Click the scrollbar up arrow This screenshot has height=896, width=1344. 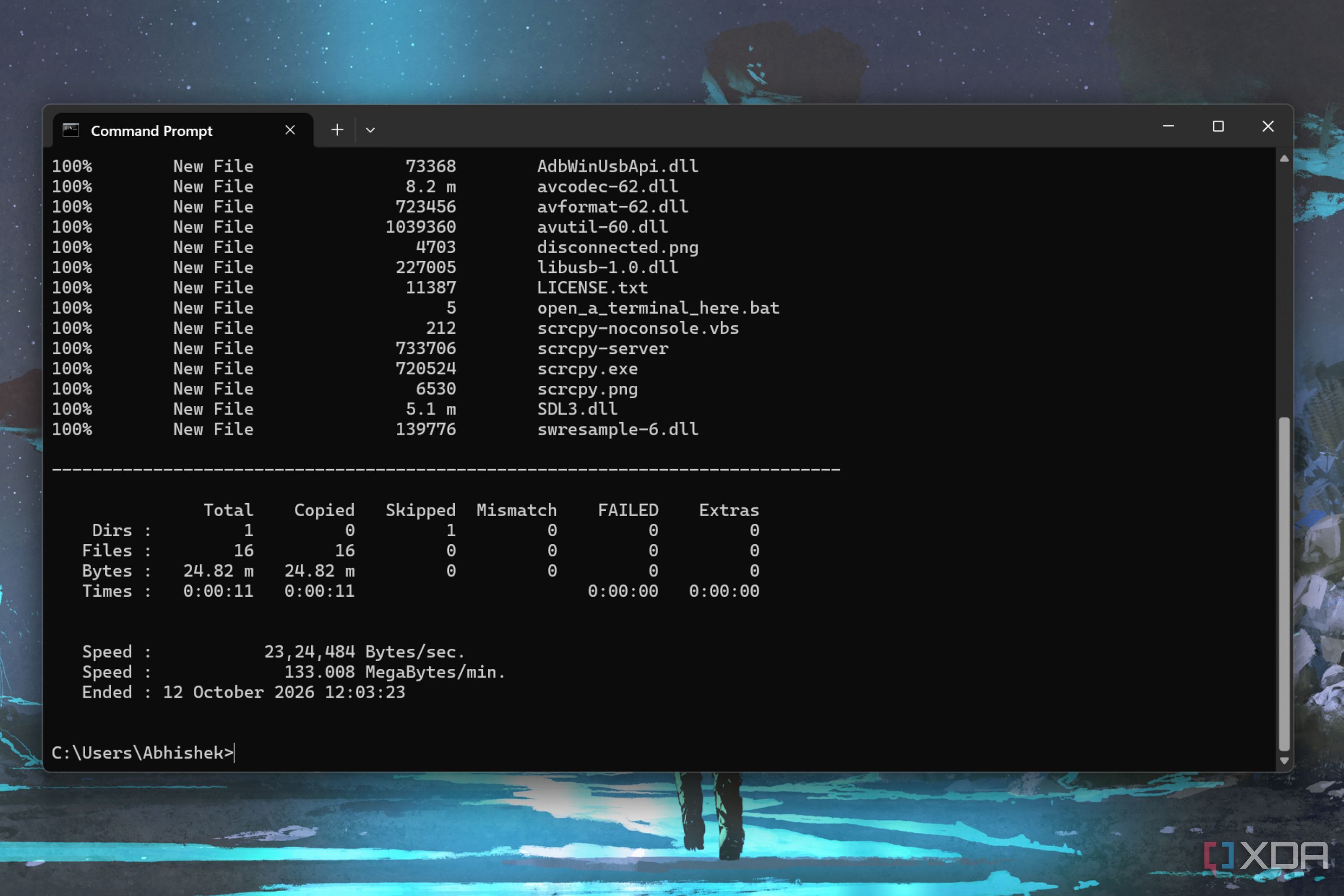coord(1284,159)
